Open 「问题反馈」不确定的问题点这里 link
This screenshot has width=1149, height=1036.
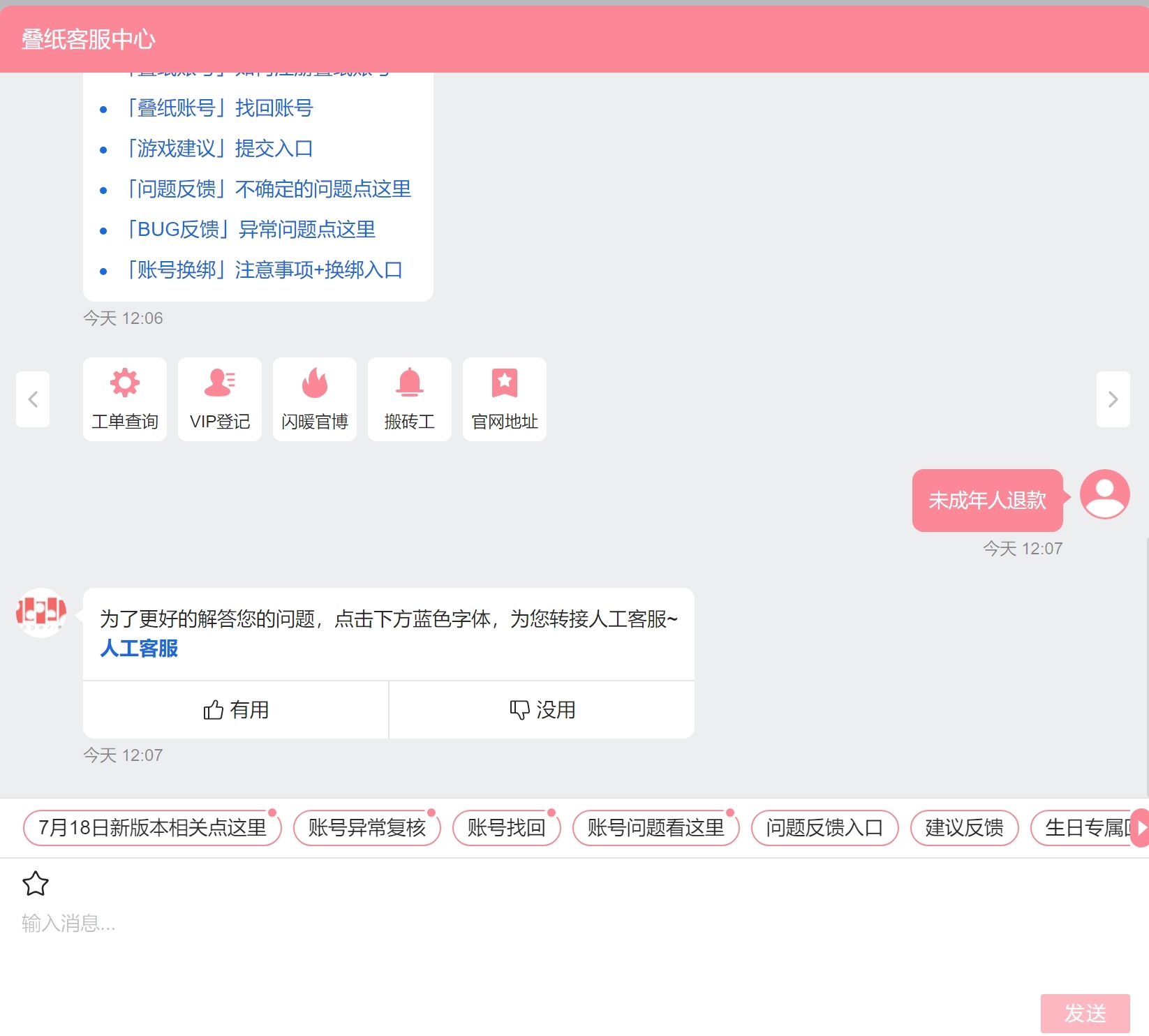click(x=267, y=189)
